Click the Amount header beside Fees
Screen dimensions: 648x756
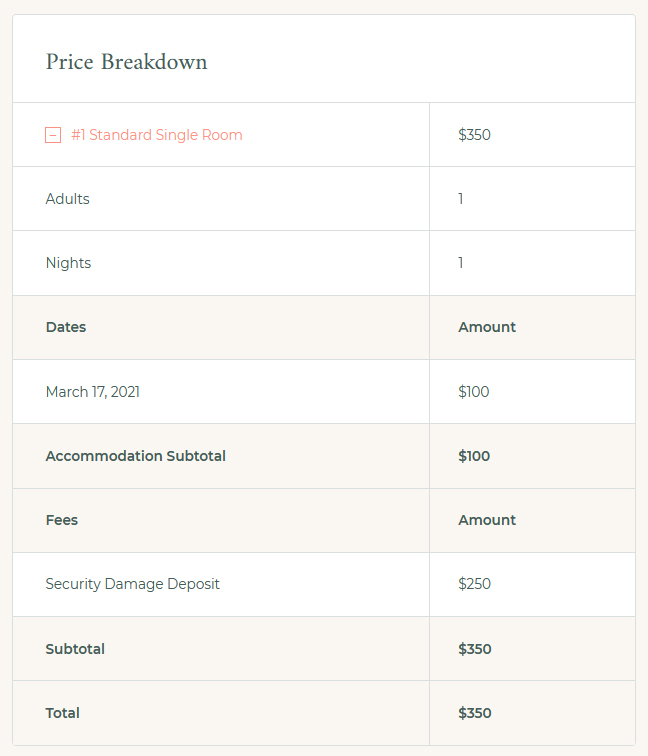487,520
